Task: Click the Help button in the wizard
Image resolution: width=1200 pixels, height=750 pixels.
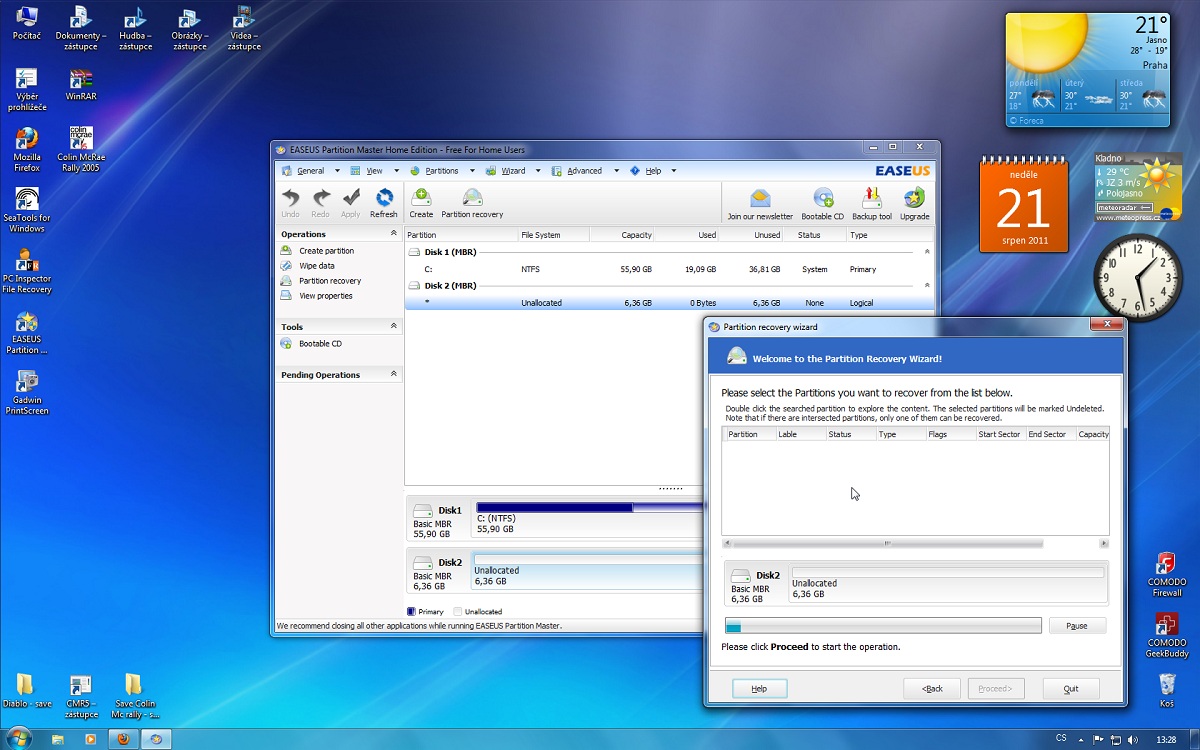Action: coord(759,688)
